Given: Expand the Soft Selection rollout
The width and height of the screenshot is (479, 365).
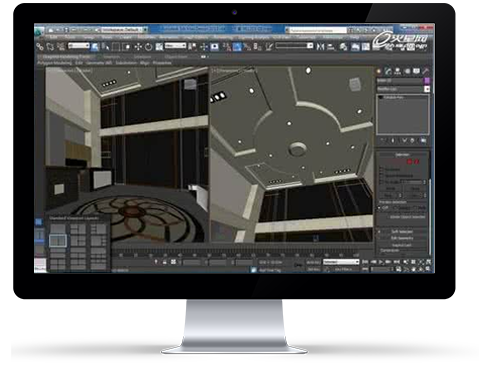Looking at the screenshot, I should [402, 232].
